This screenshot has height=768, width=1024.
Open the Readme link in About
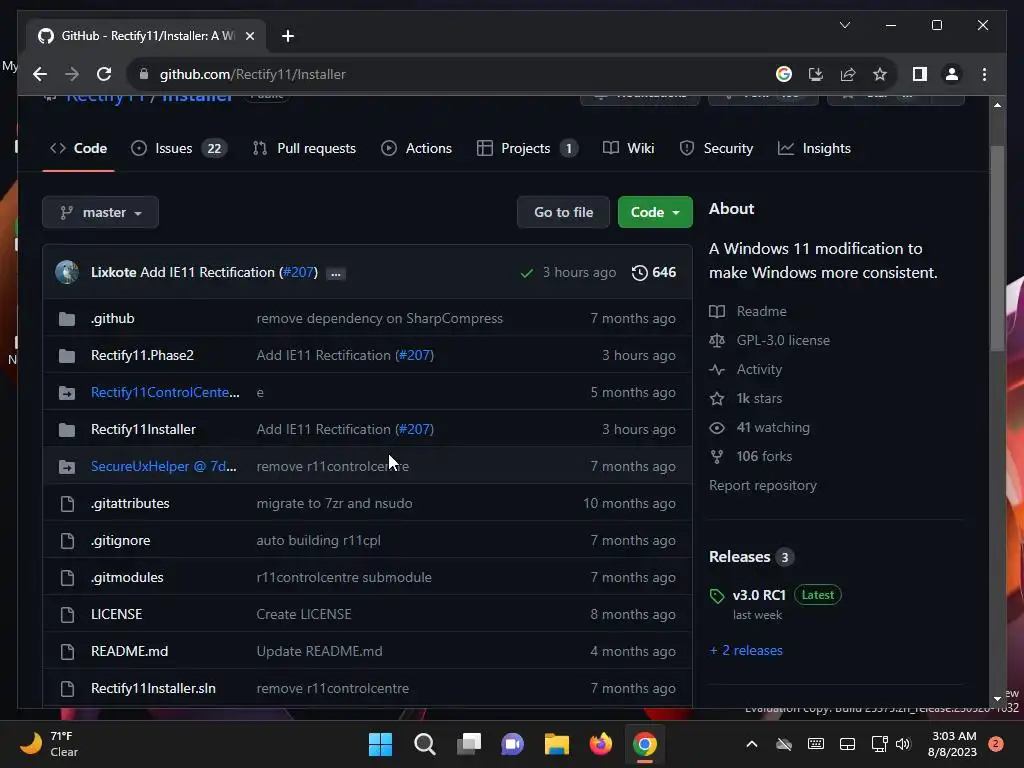pos(748,312)
